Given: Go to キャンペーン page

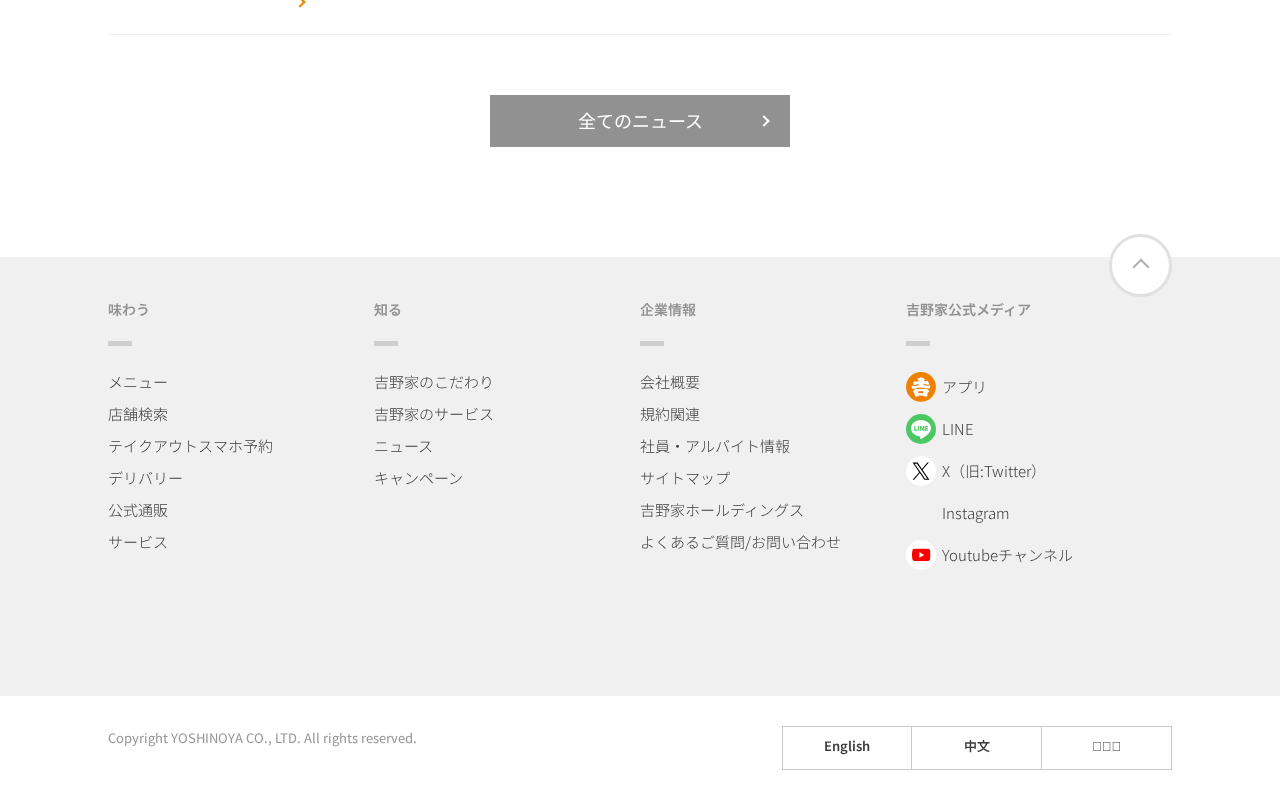Looking at the screenshot, I should click(x=419, y=478).
